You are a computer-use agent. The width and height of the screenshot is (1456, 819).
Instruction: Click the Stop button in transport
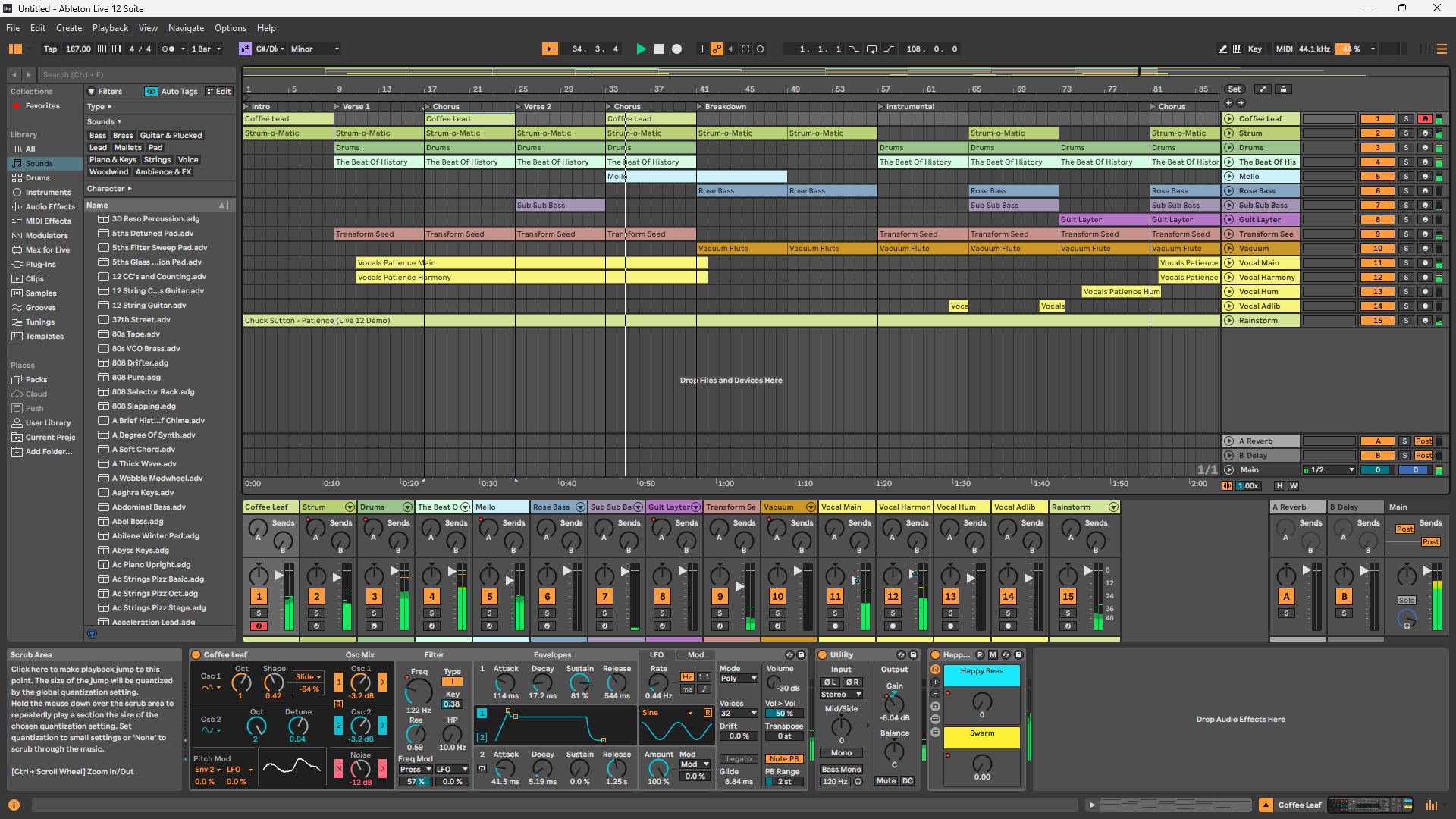coord(659,49)
